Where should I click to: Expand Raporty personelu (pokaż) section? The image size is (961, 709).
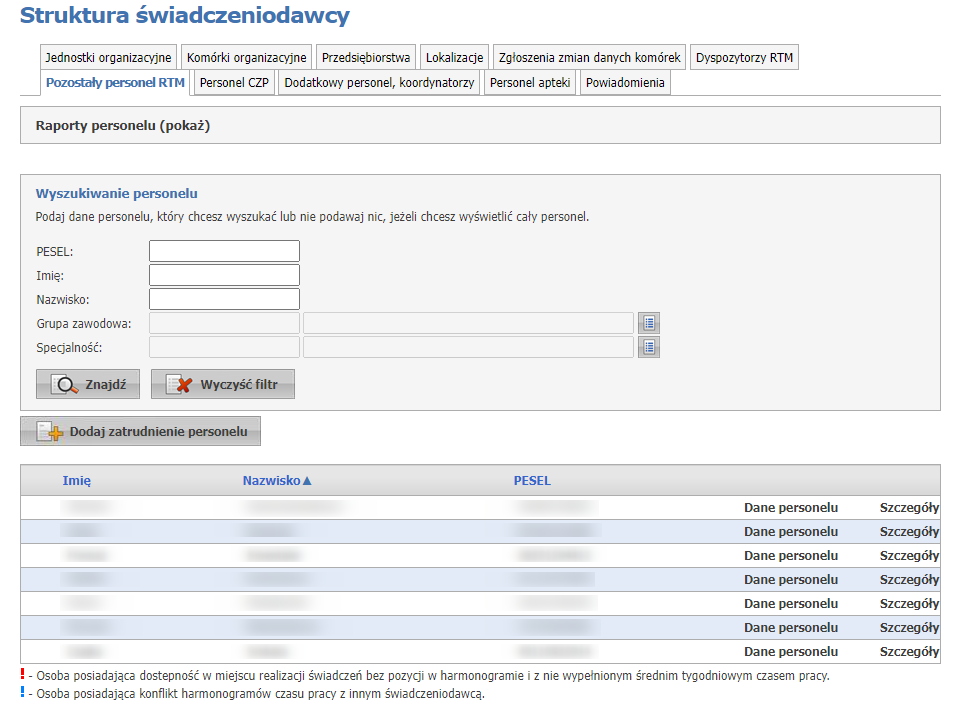point(123,126)
